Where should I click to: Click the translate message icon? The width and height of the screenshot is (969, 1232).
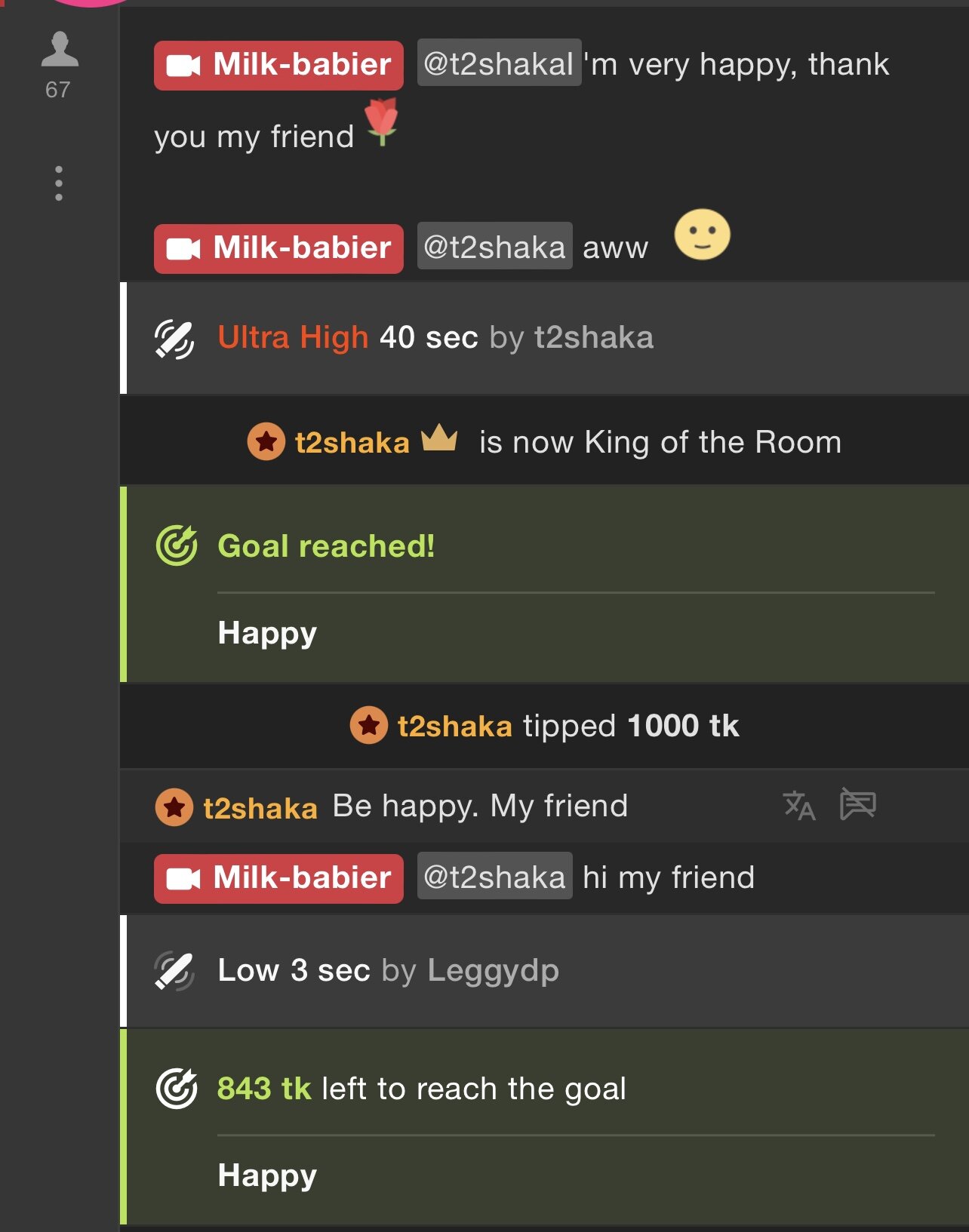point(798,805)
